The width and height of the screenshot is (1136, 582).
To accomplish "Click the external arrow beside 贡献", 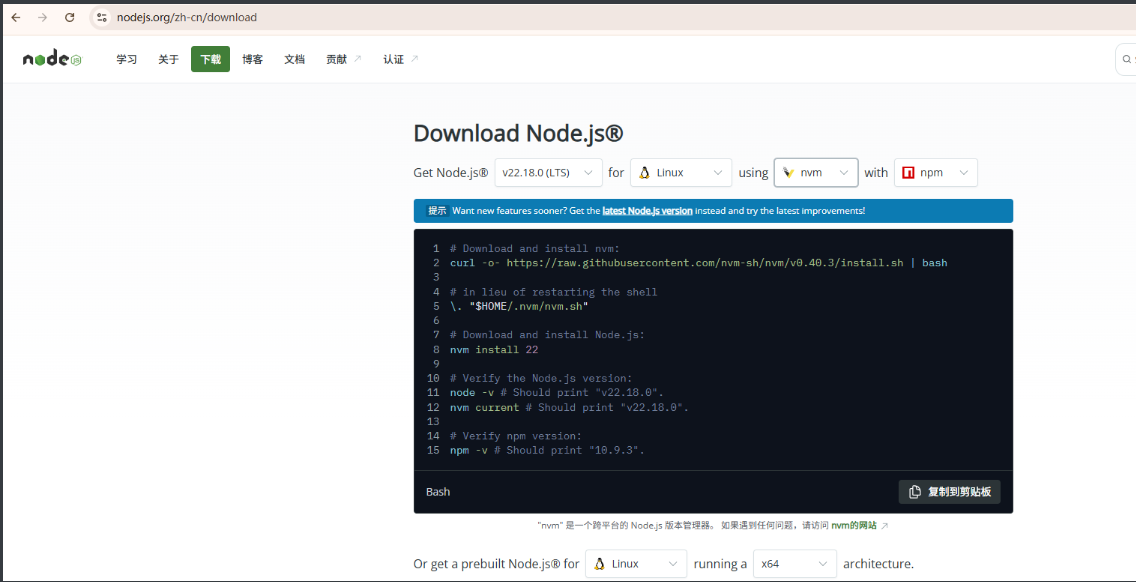I will (x=356, y=59).
